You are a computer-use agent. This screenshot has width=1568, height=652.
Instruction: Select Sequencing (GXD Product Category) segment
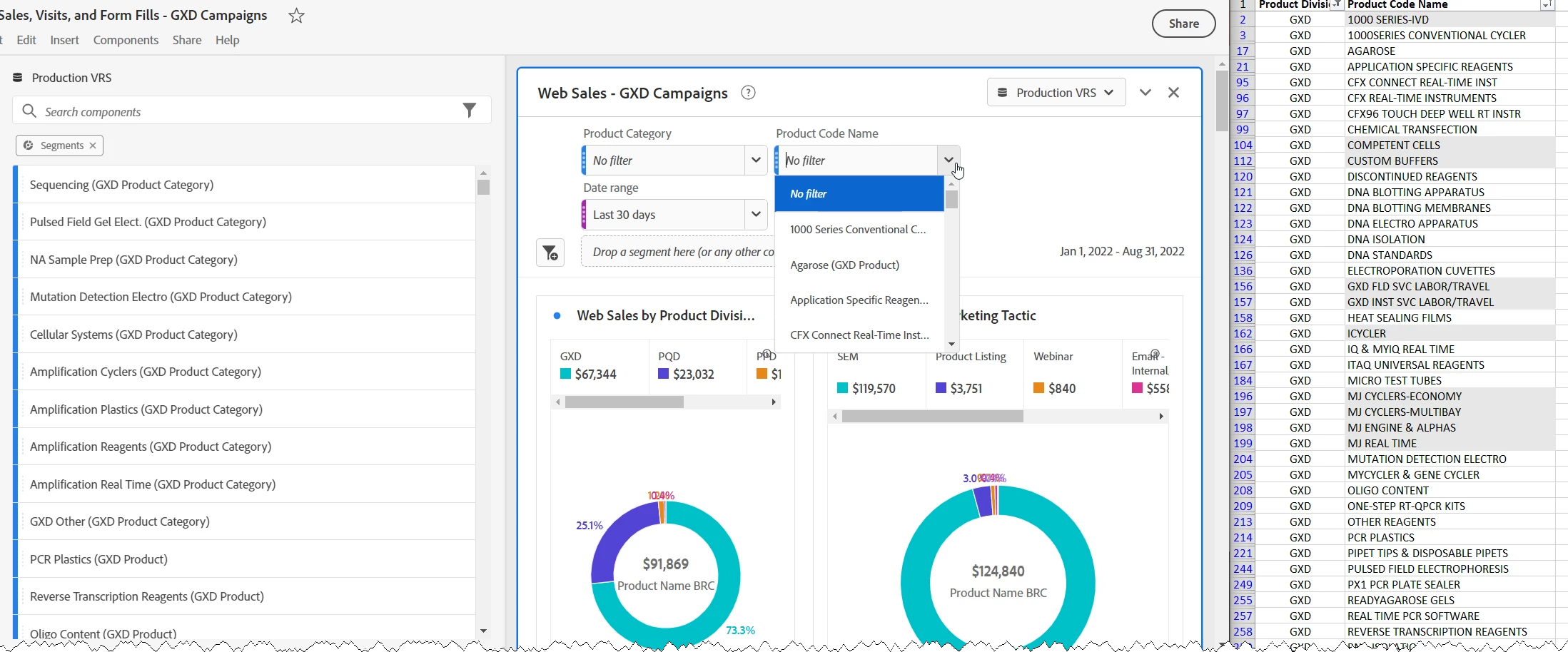point(245,185)
